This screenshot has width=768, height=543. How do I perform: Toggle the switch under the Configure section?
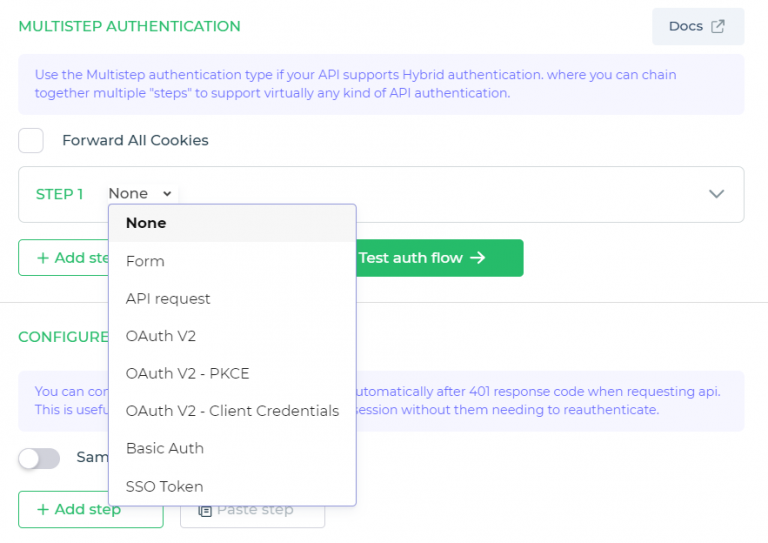click(39, 458)
